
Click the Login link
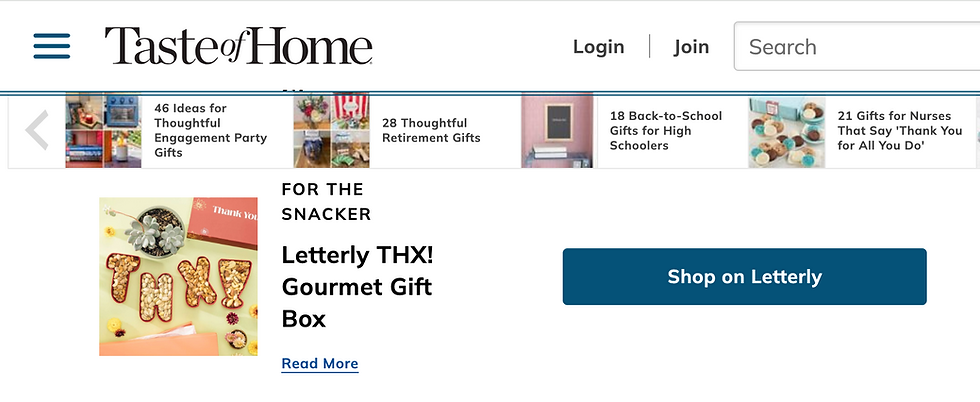[598, 47]
